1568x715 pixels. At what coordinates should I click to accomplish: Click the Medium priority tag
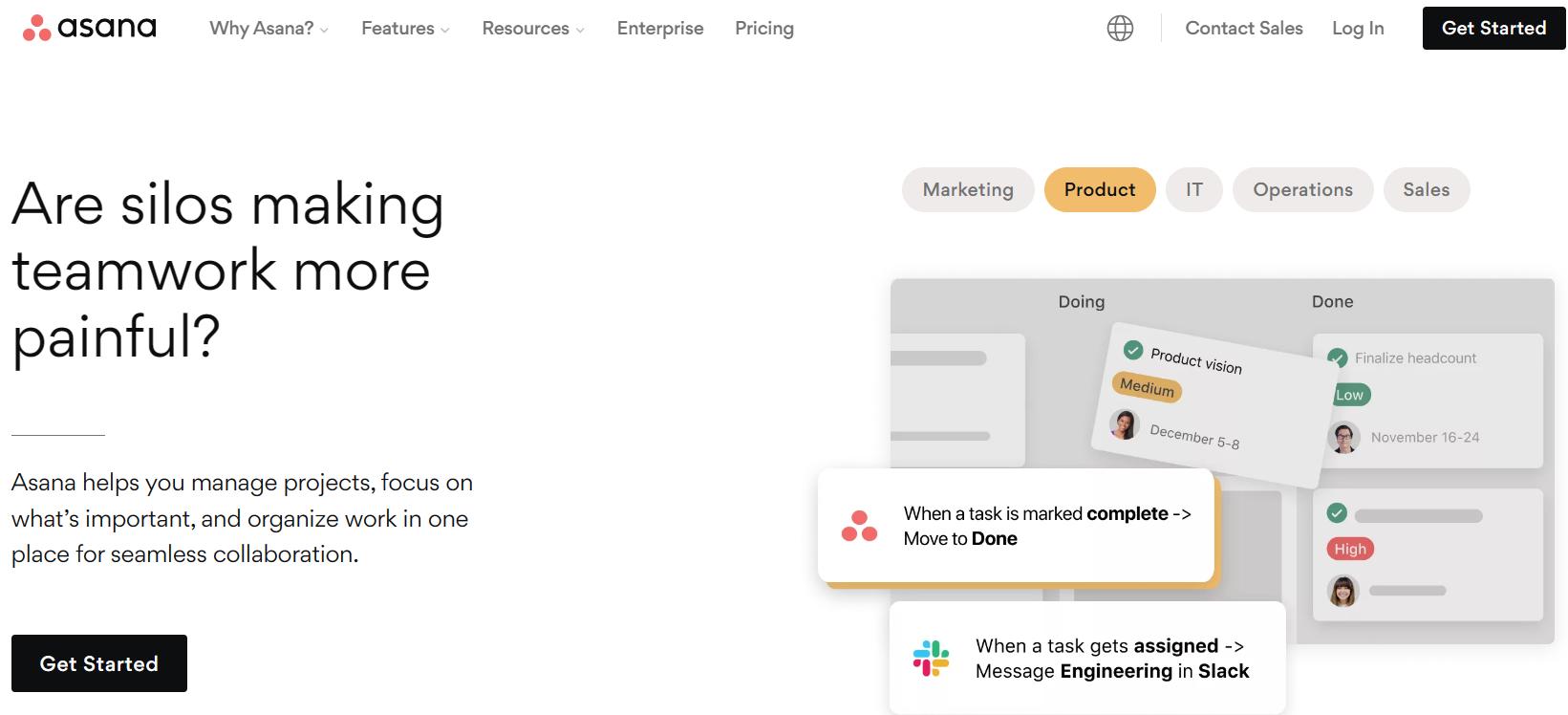click(1147, 388)
